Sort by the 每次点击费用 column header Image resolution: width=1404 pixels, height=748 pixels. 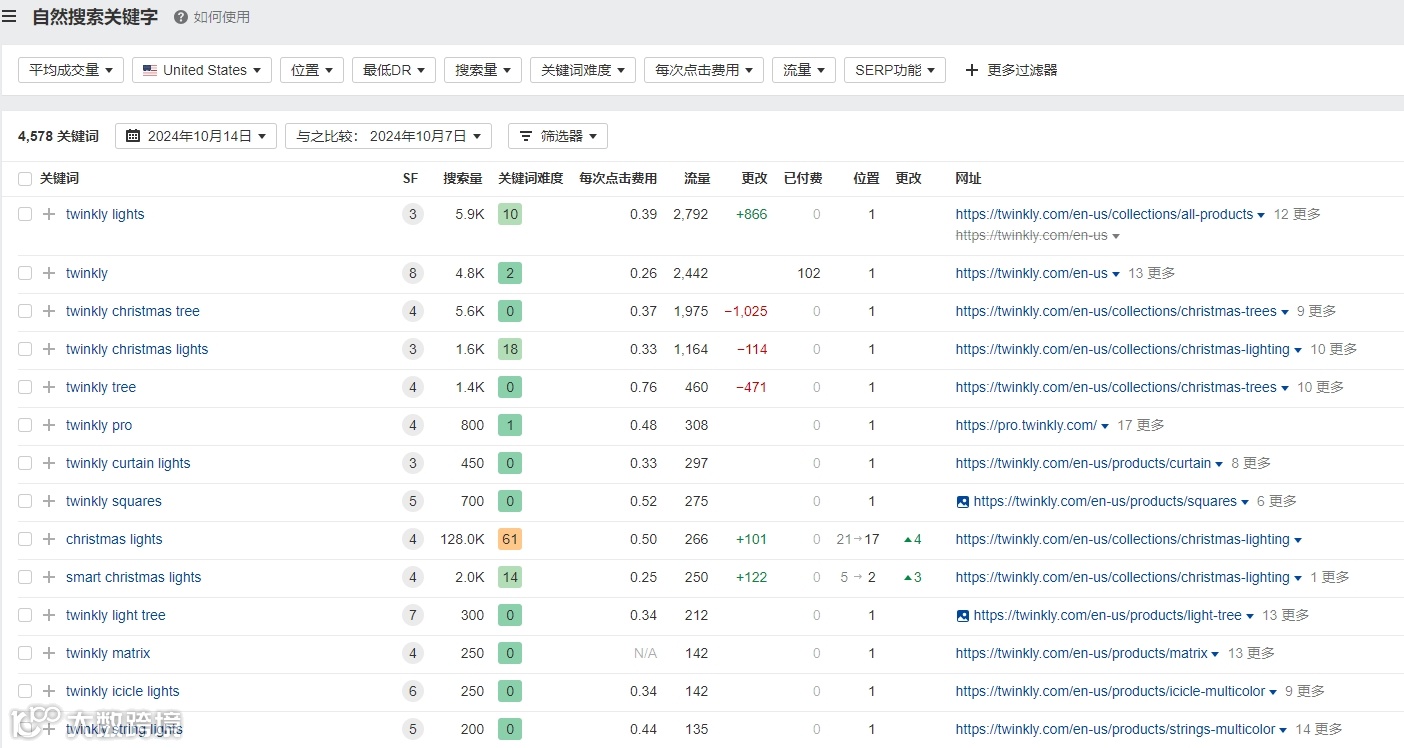pyautogui.click(x=618, y=179)
